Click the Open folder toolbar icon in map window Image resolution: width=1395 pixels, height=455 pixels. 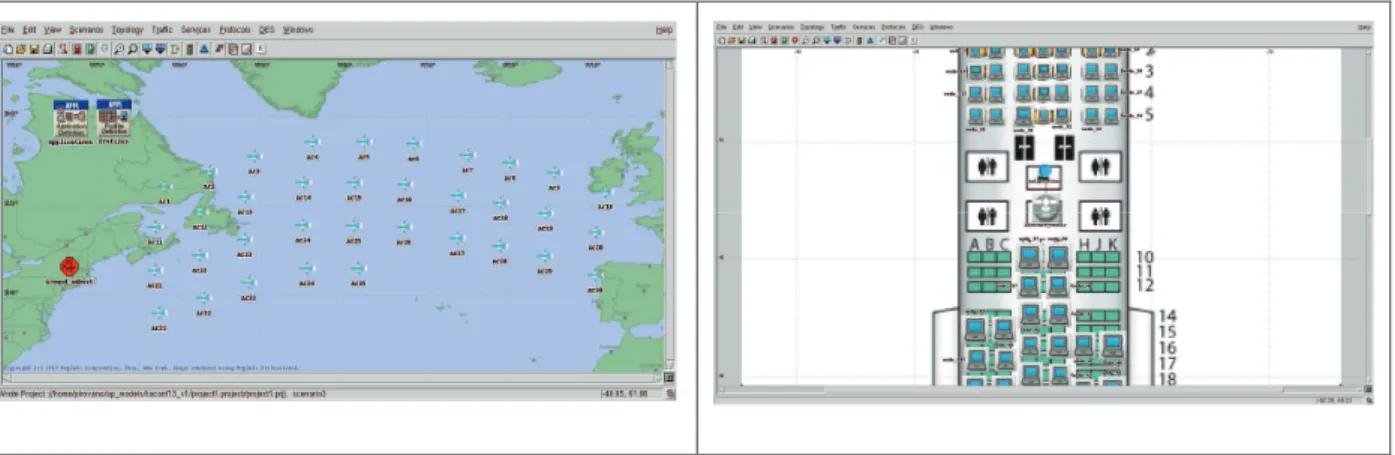coord(19,47)
